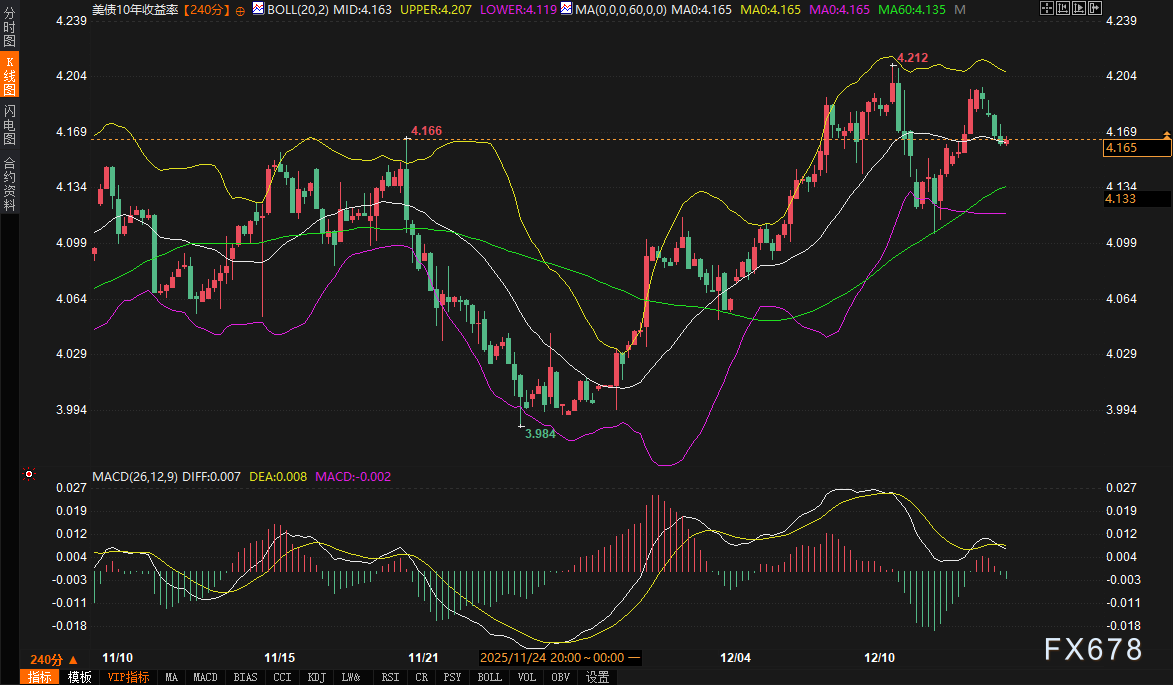Toggle the MACD indicator in bottom bar
This screenshot has width=1173, height=685.
[205, 677]
